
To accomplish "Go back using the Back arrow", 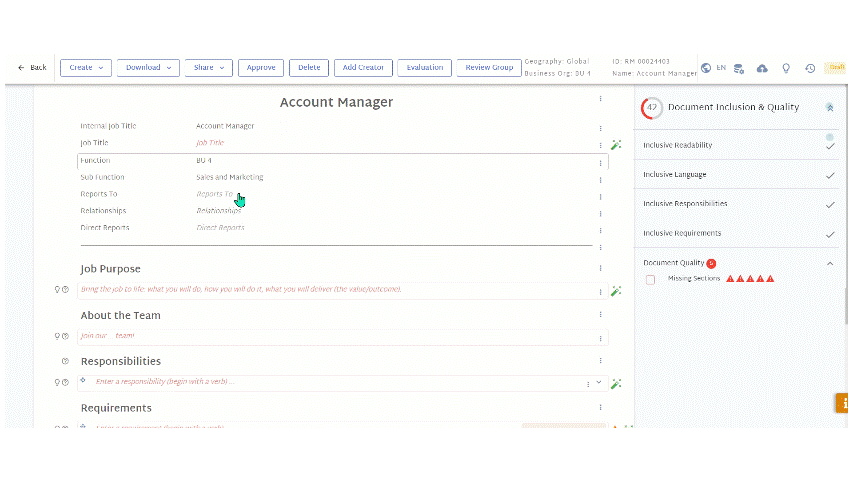I will click(32, 67).
